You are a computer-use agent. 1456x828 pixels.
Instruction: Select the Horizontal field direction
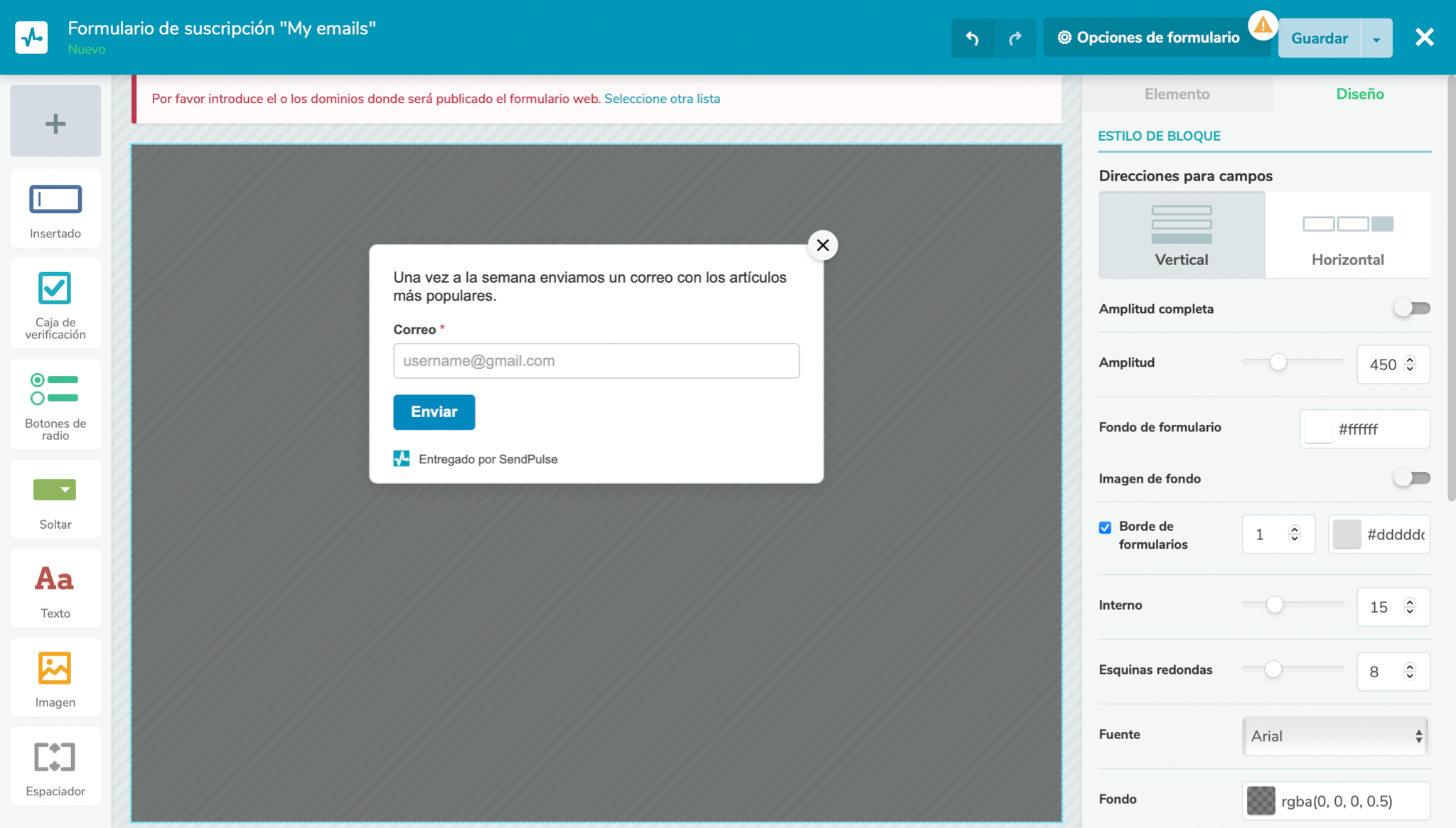1347,235
